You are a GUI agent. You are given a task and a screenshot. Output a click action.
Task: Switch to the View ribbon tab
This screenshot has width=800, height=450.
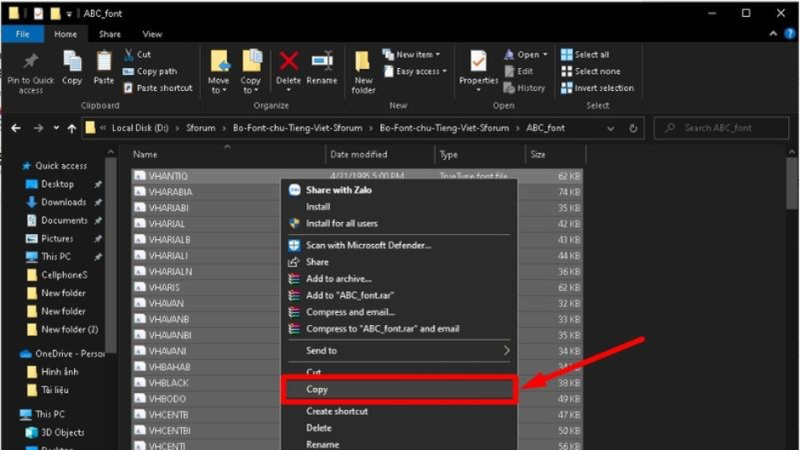(x=152, y=34)
